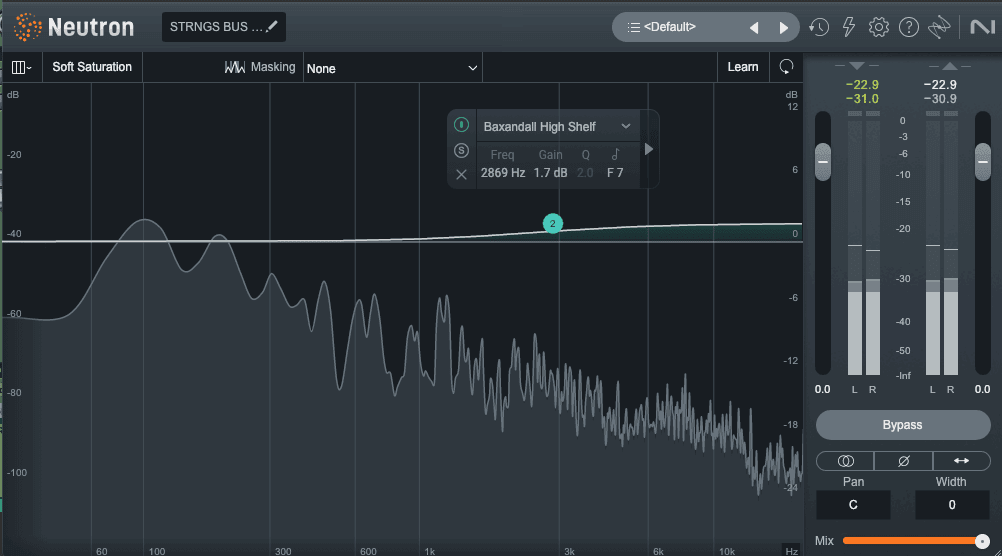Click the input RMS -31.0 readout
This screenshot has width=1002, height=556.
pyautogui.click(x=862, y=99)
